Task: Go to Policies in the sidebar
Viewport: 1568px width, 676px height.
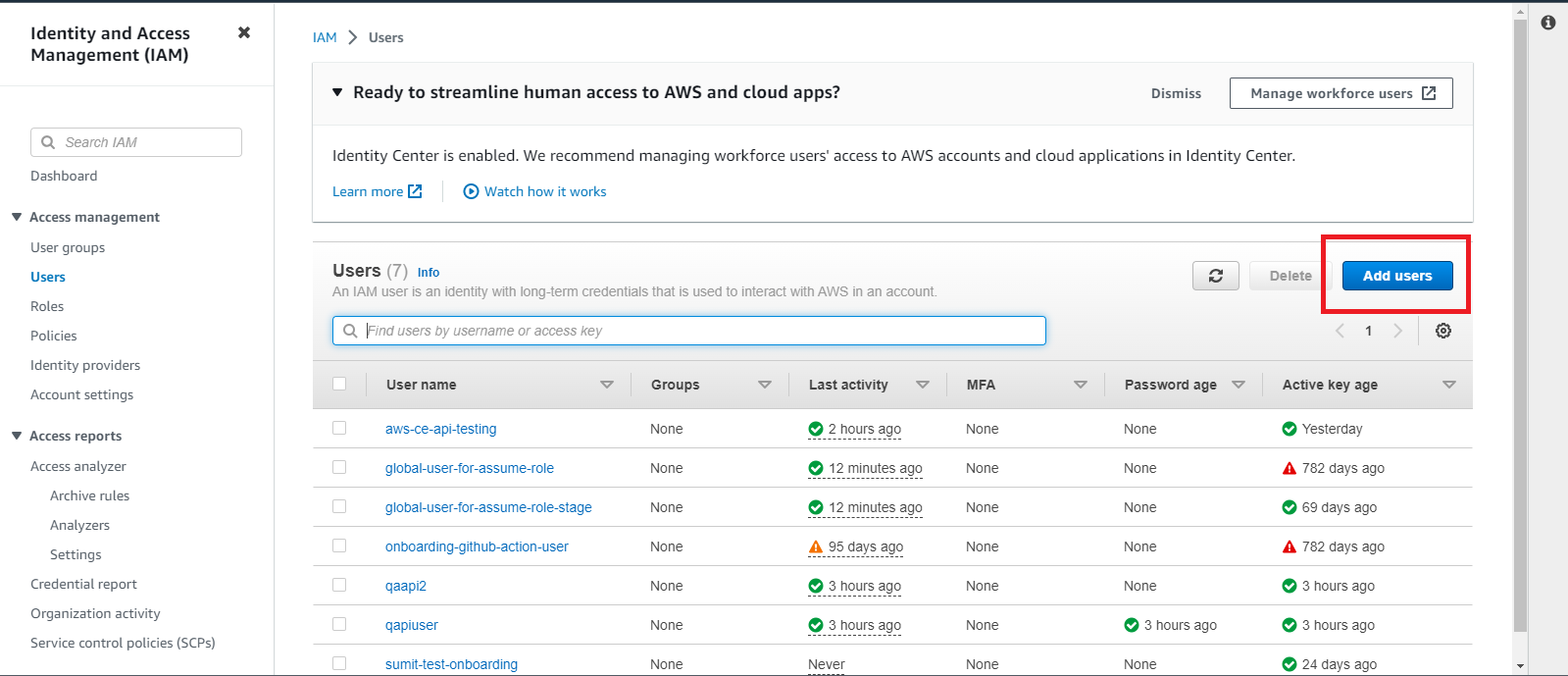Action: click(x=54, y=336)
